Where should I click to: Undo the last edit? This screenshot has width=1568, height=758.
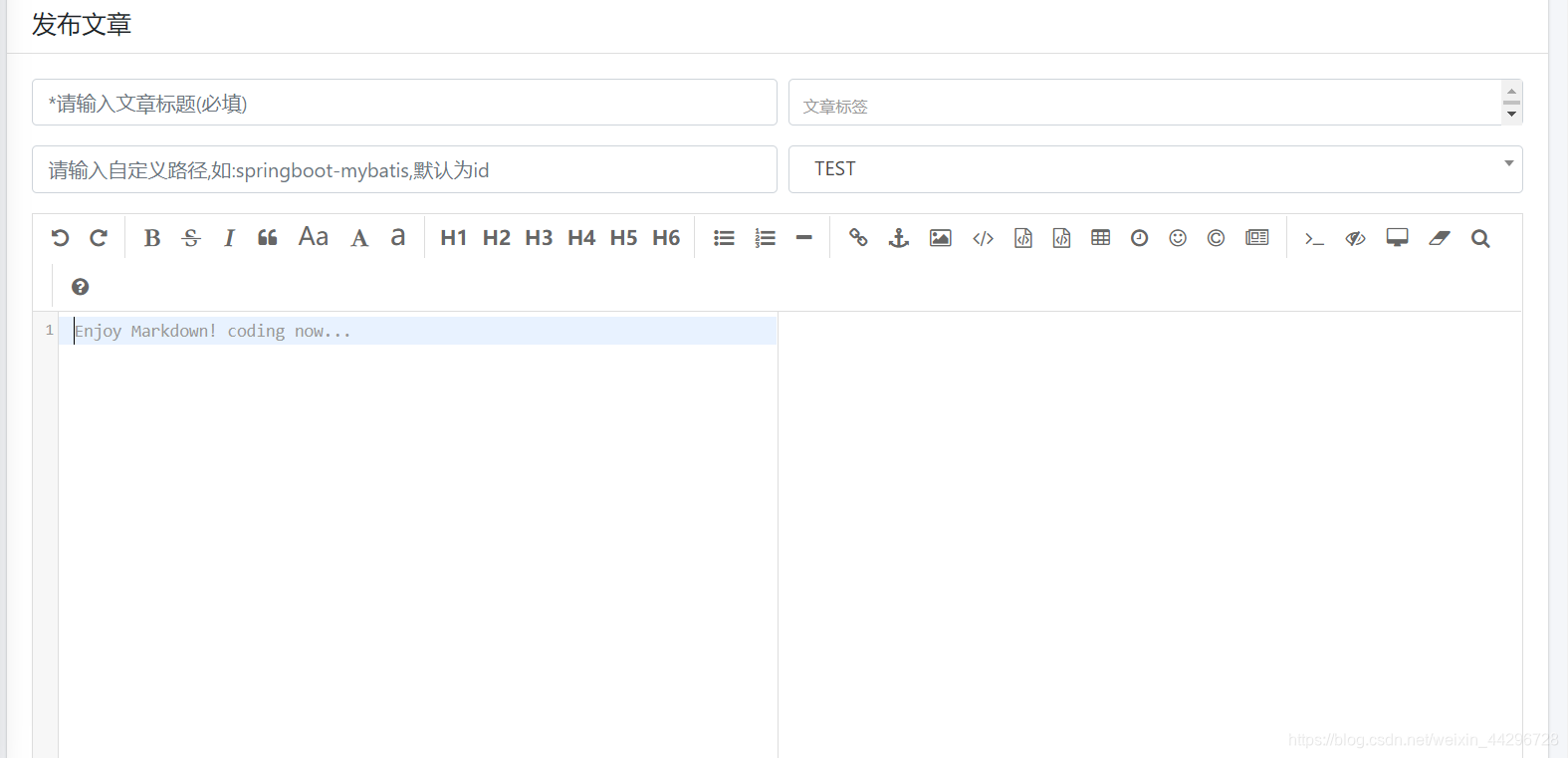coord(60,238)
